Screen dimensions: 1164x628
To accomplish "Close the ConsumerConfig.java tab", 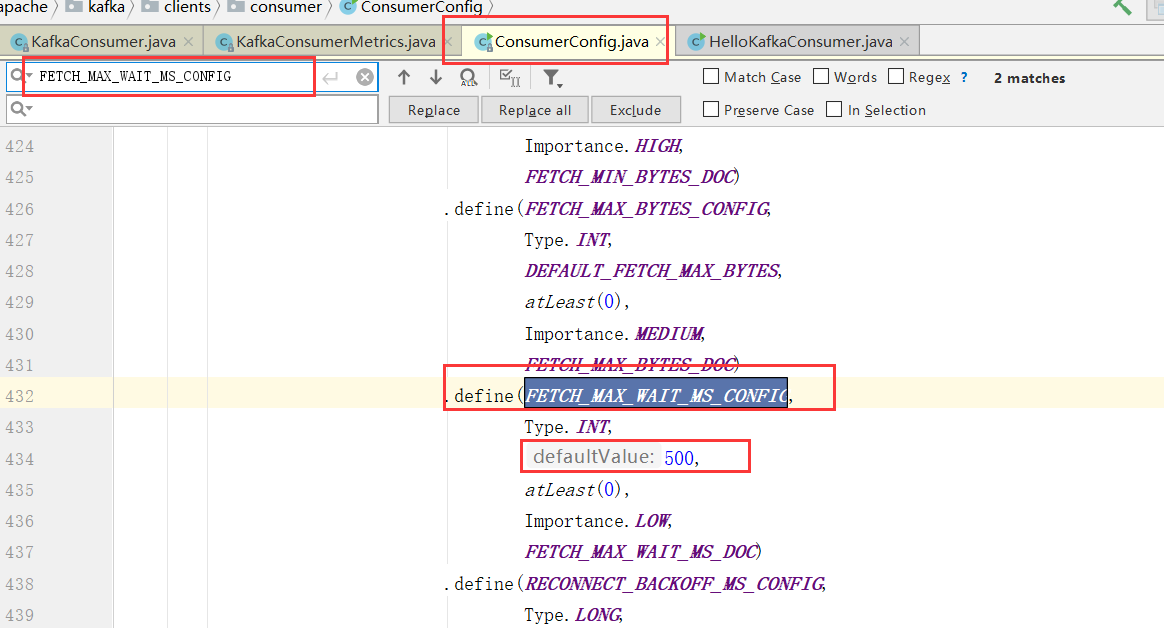I will pos(659,42).
